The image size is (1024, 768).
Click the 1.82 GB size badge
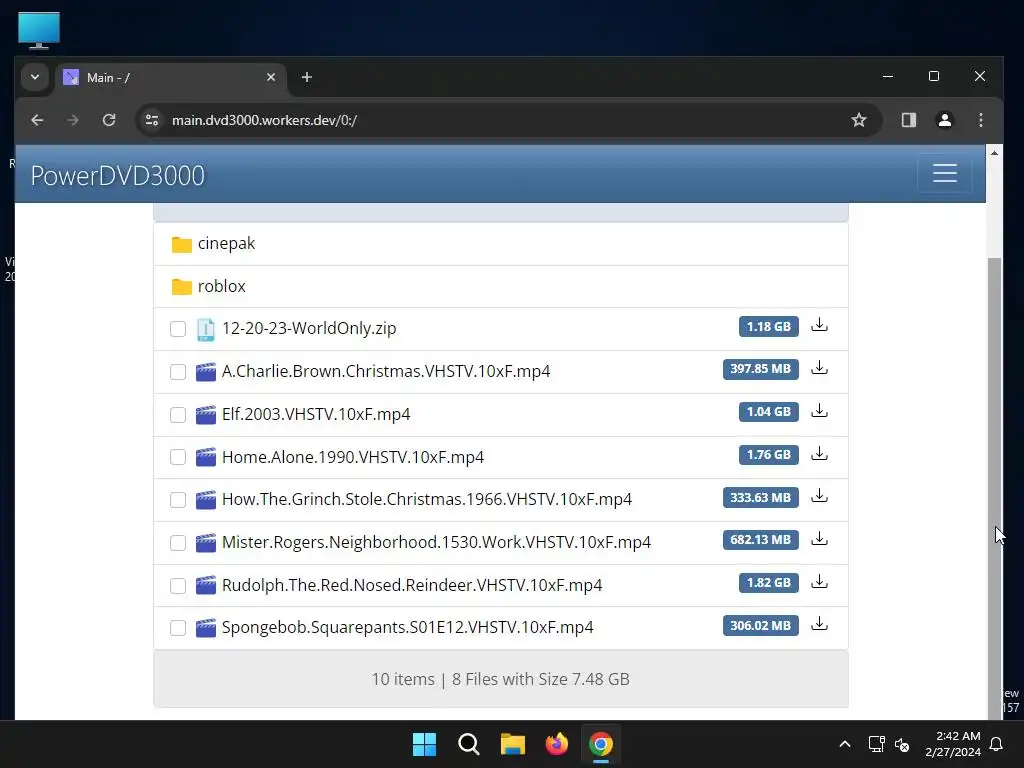click(769, 583)
